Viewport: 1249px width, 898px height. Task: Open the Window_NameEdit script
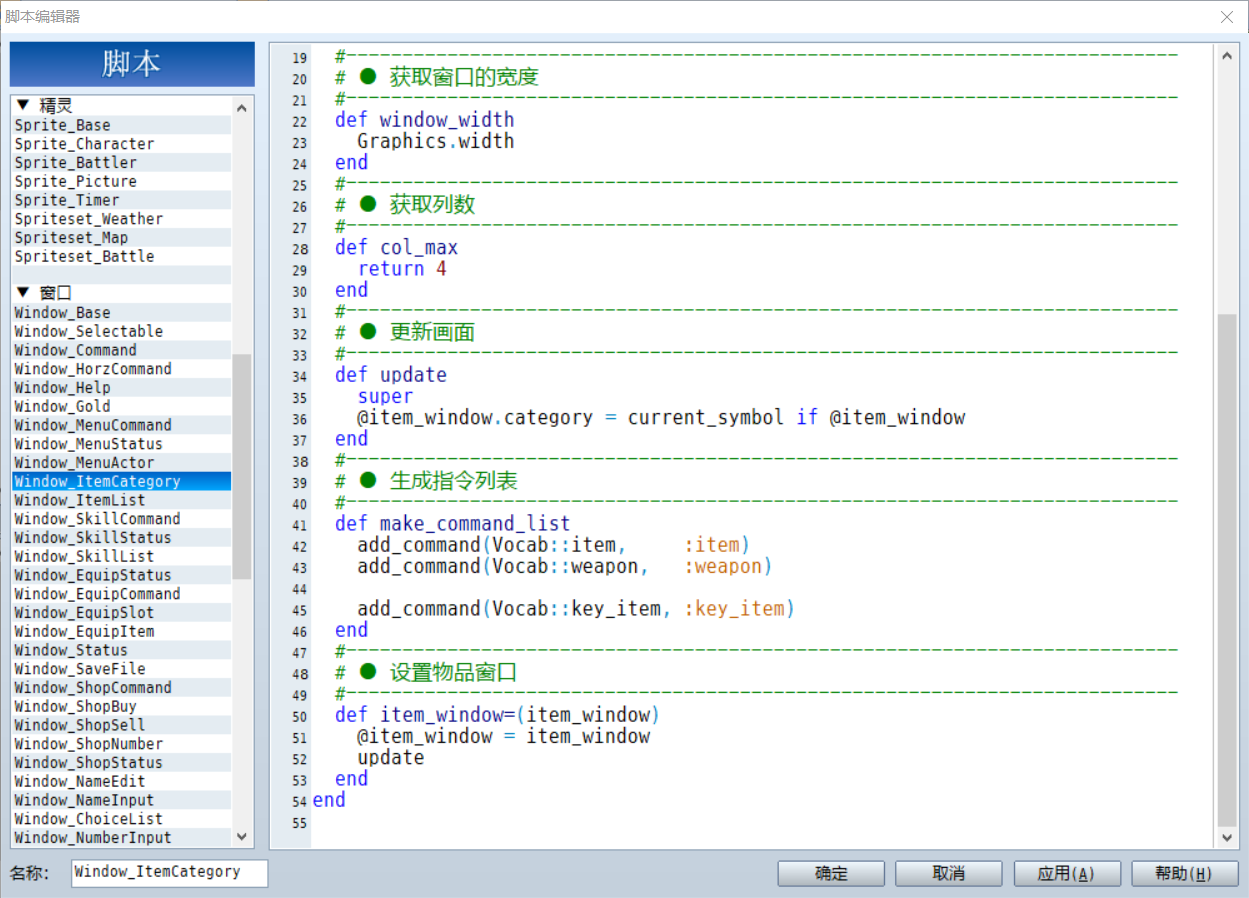pyautogui.click(x=122, y=781)
